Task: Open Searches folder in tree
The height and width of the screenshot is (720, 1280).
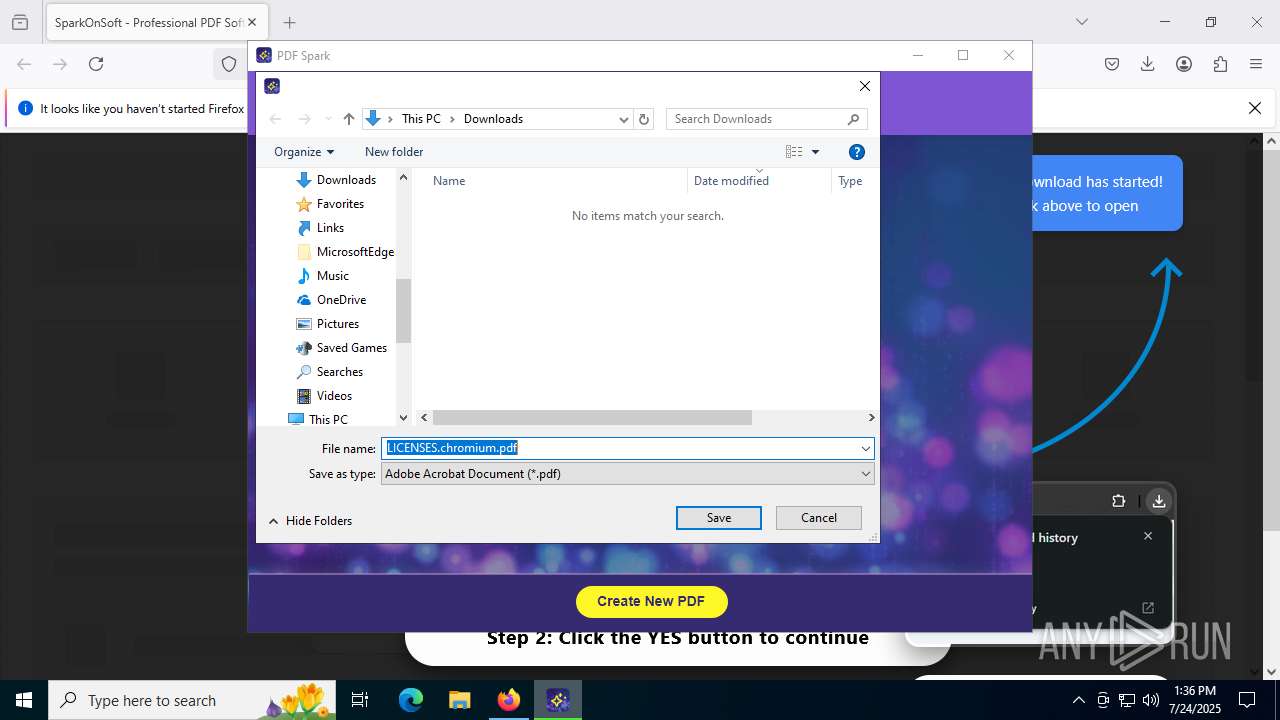Action: [340, 372]
